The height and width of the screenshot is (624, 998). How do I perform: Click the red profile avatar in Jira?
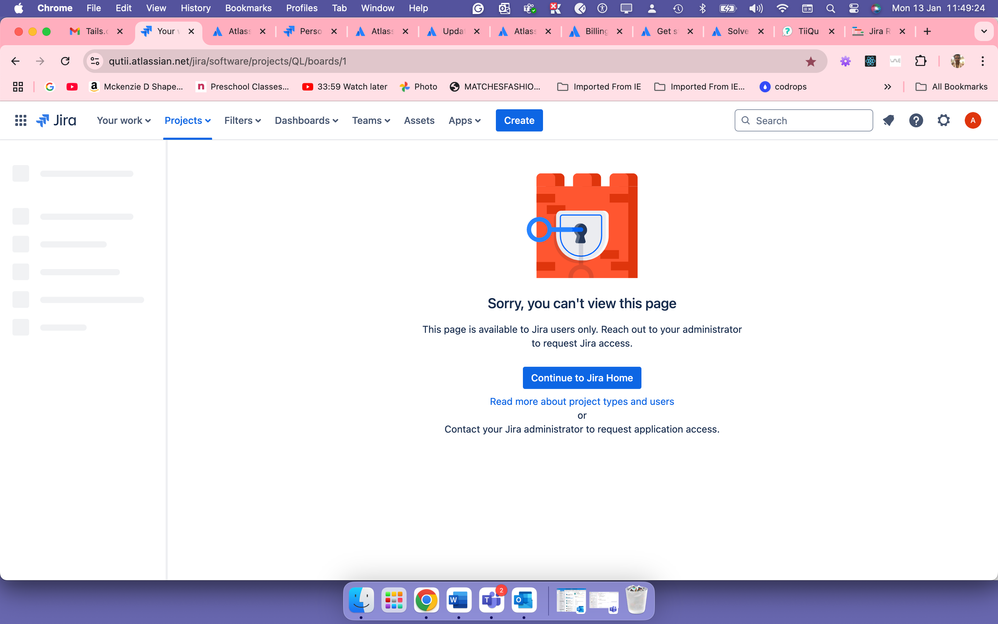coord(972,120)
